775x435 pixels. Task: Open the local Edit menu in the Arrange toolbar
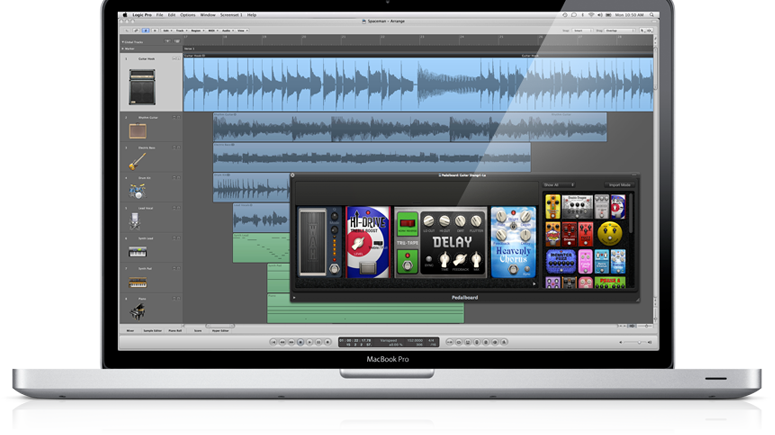(167, 30)
